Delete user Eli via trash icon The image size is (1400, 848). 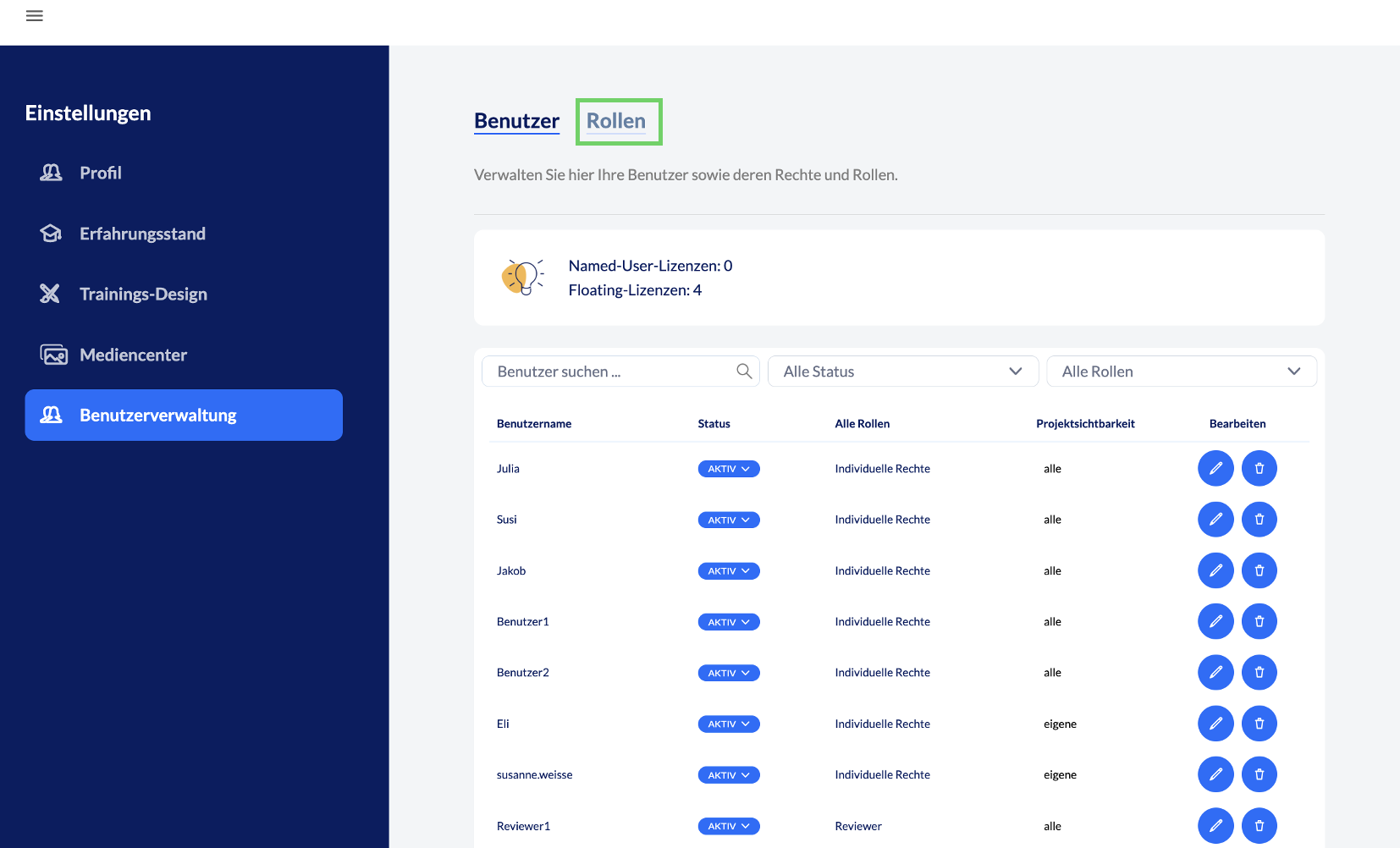(1259, 724)
